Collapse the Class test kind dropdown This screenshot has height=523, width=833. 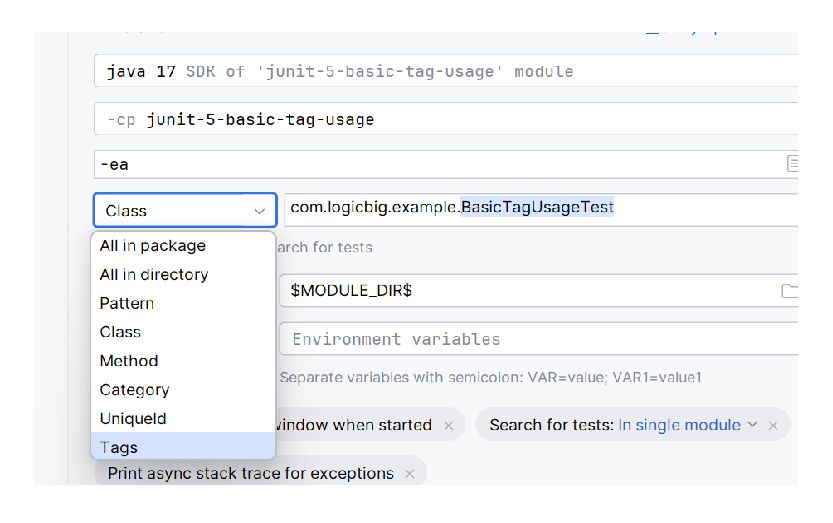259,211
